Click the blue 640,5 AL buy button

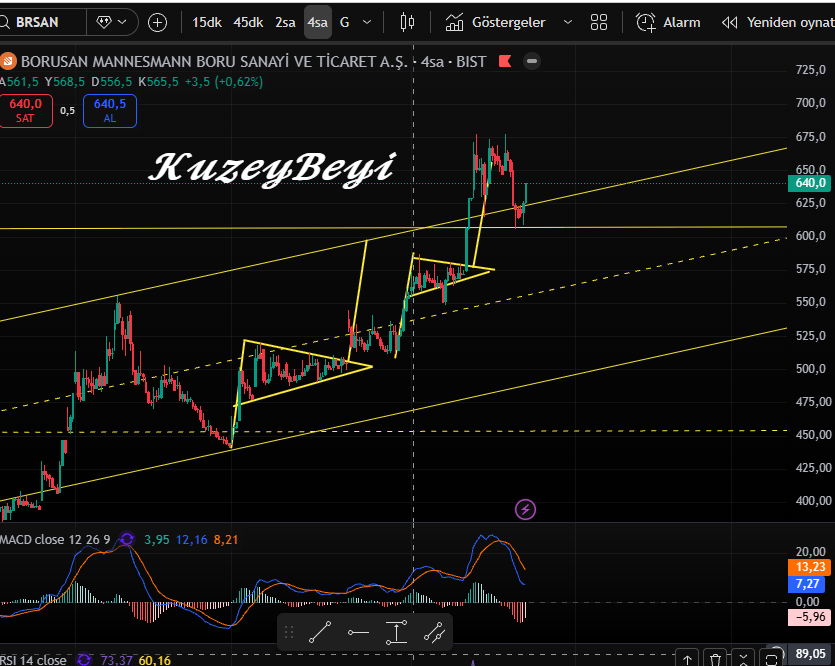point(110,111)
